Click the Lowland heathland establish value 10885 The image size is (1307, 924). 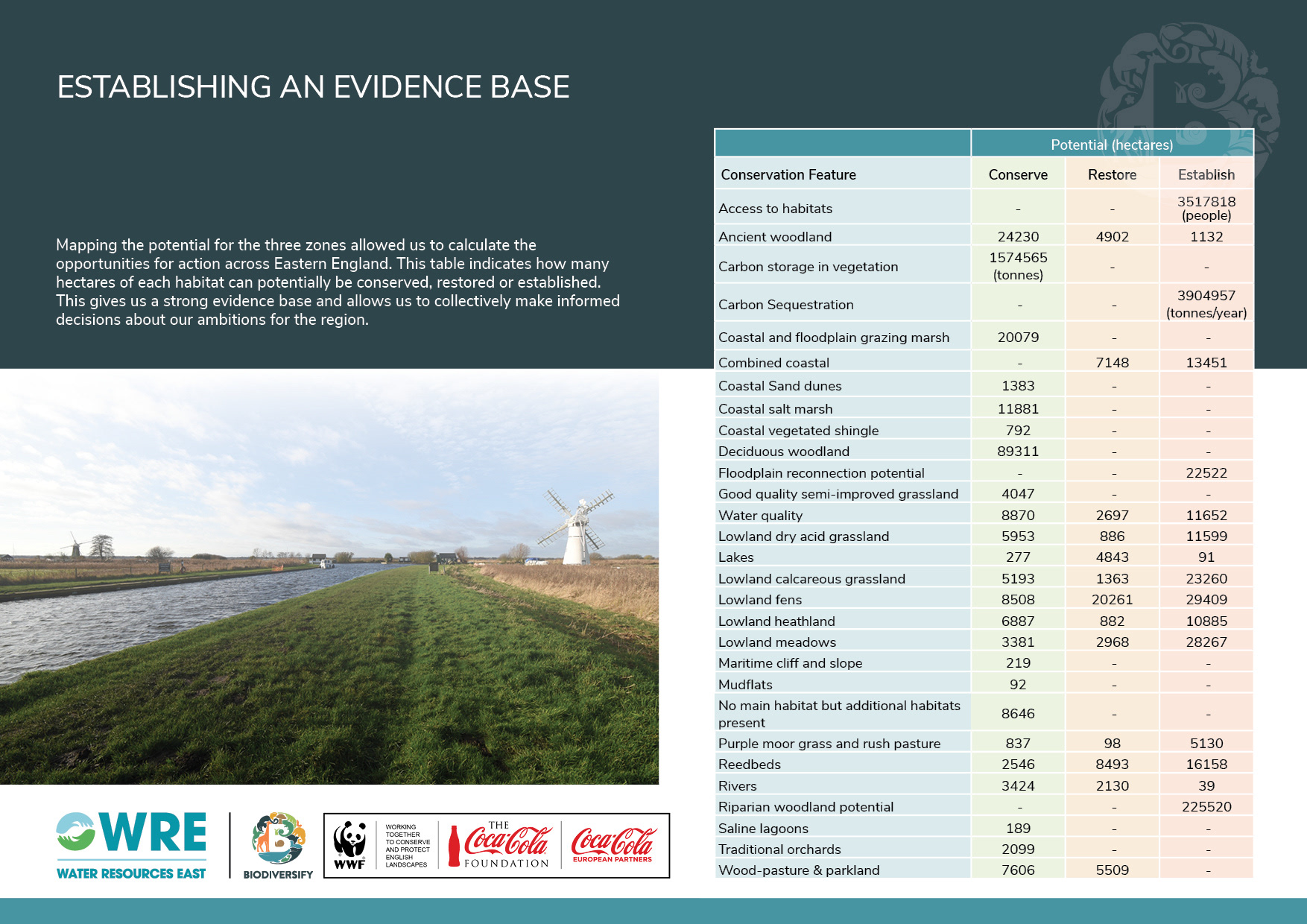point(1206,621)
